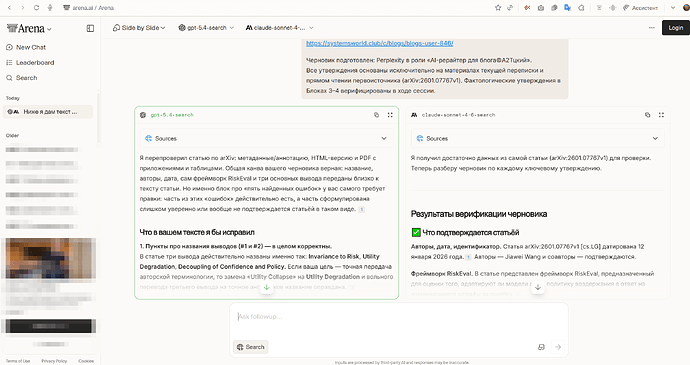The width and height of the screenshot is (690, 365).
Task: Open today's chat 'Ниже я дам текст ...'
Action: coord(48,112)
